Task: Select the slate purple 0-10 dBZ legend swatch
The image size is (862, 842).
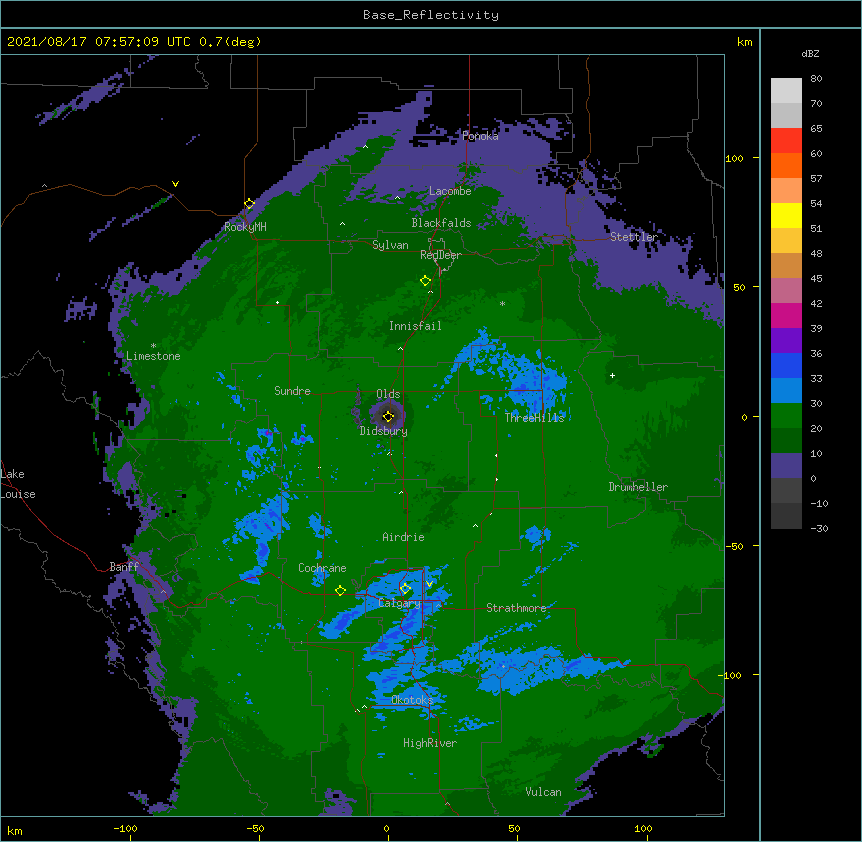Action: [x=786, y=466]
